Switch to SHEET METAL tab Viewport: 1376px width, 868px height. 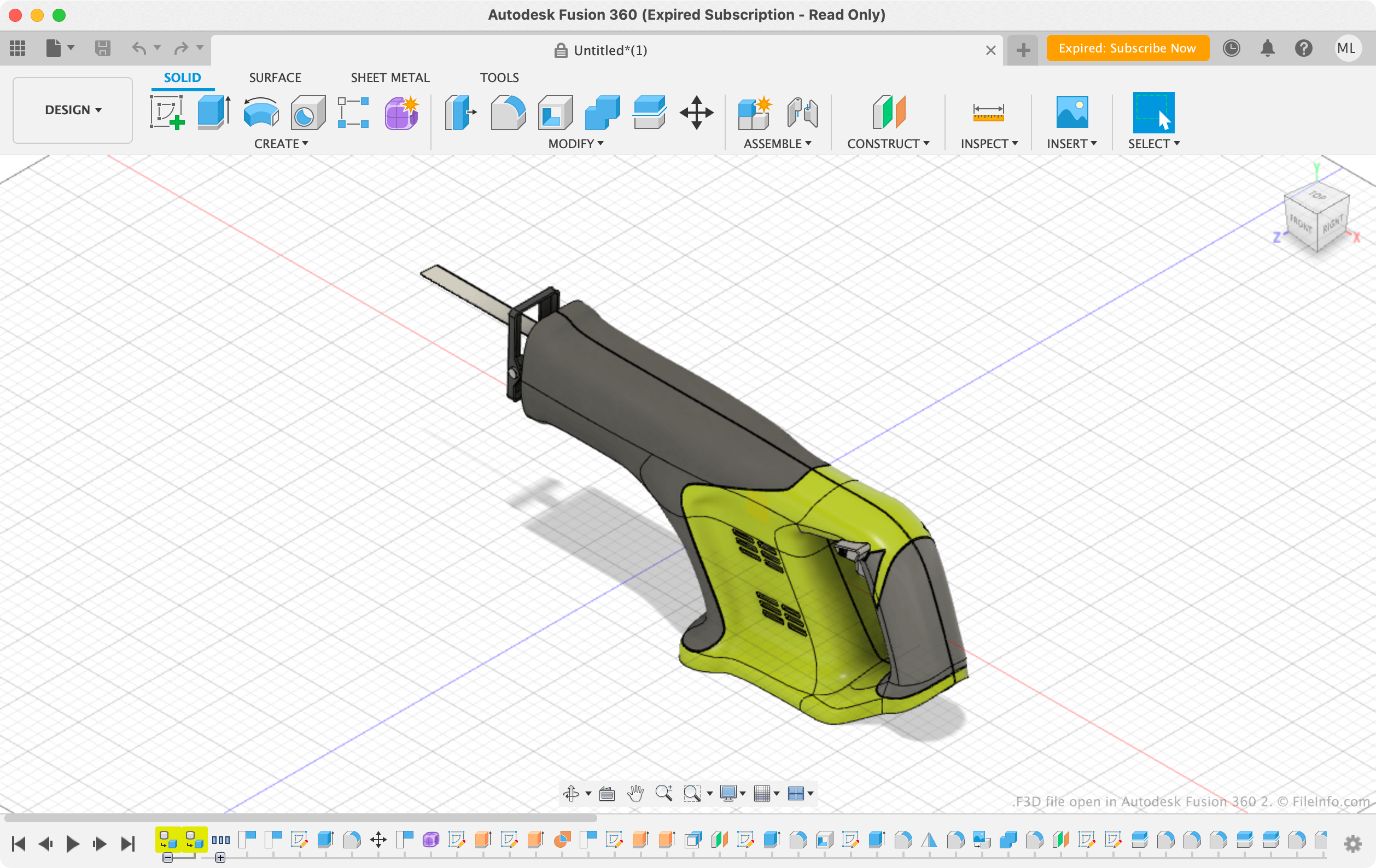(x=389, y=77)
